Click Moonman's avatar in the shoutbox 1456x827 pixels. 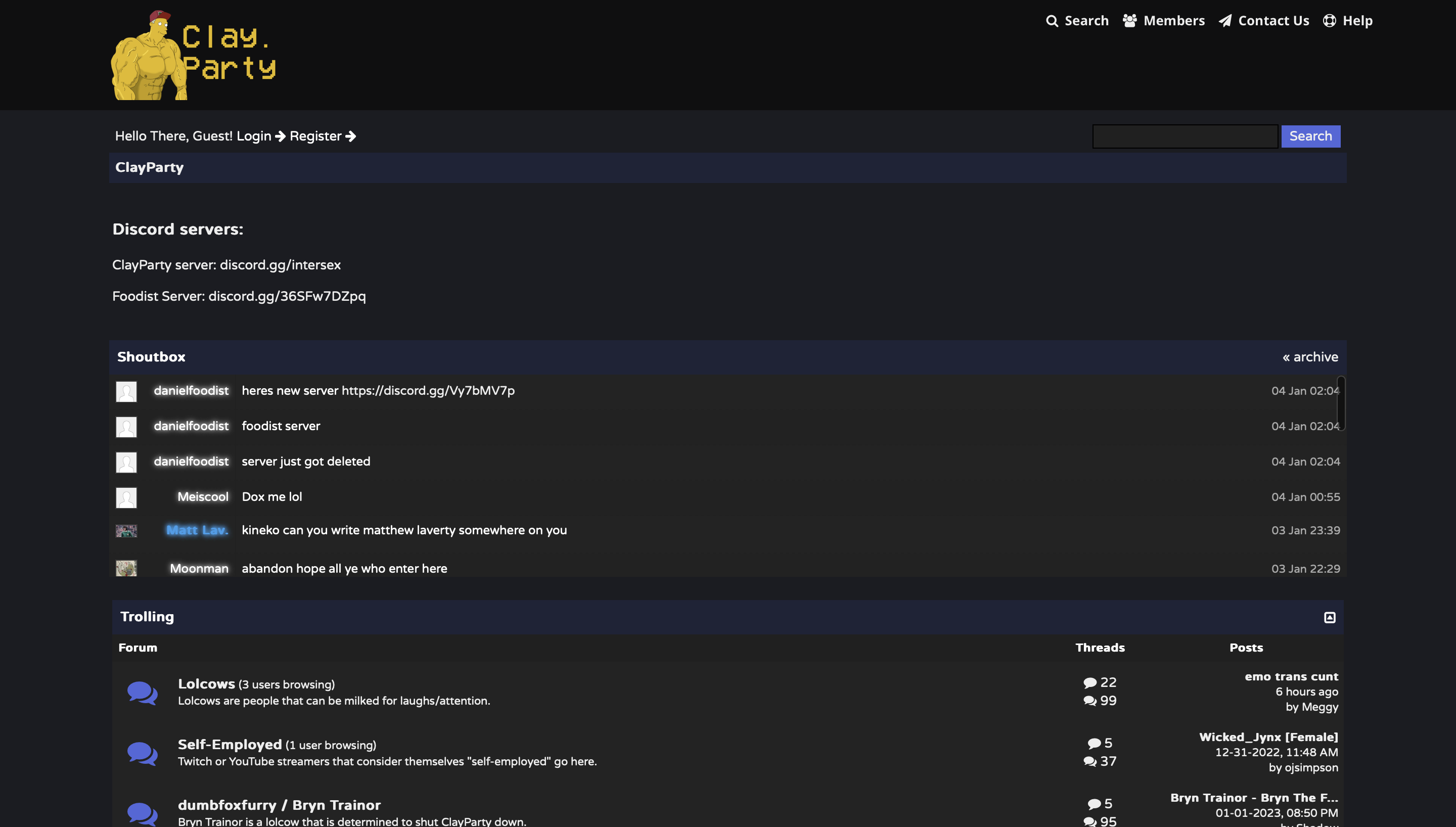pyautogui.click(x=126, y=568)
